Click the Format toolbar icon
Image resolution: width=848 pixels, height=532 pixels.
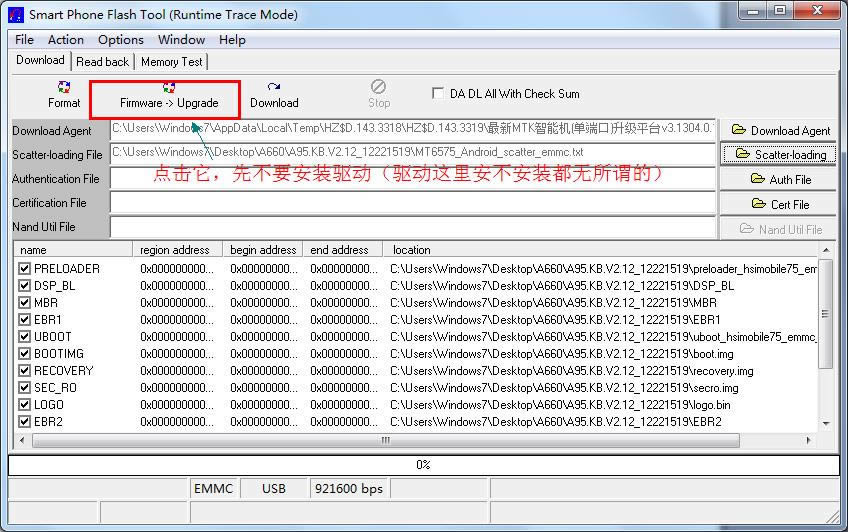[x=64, y=95]
